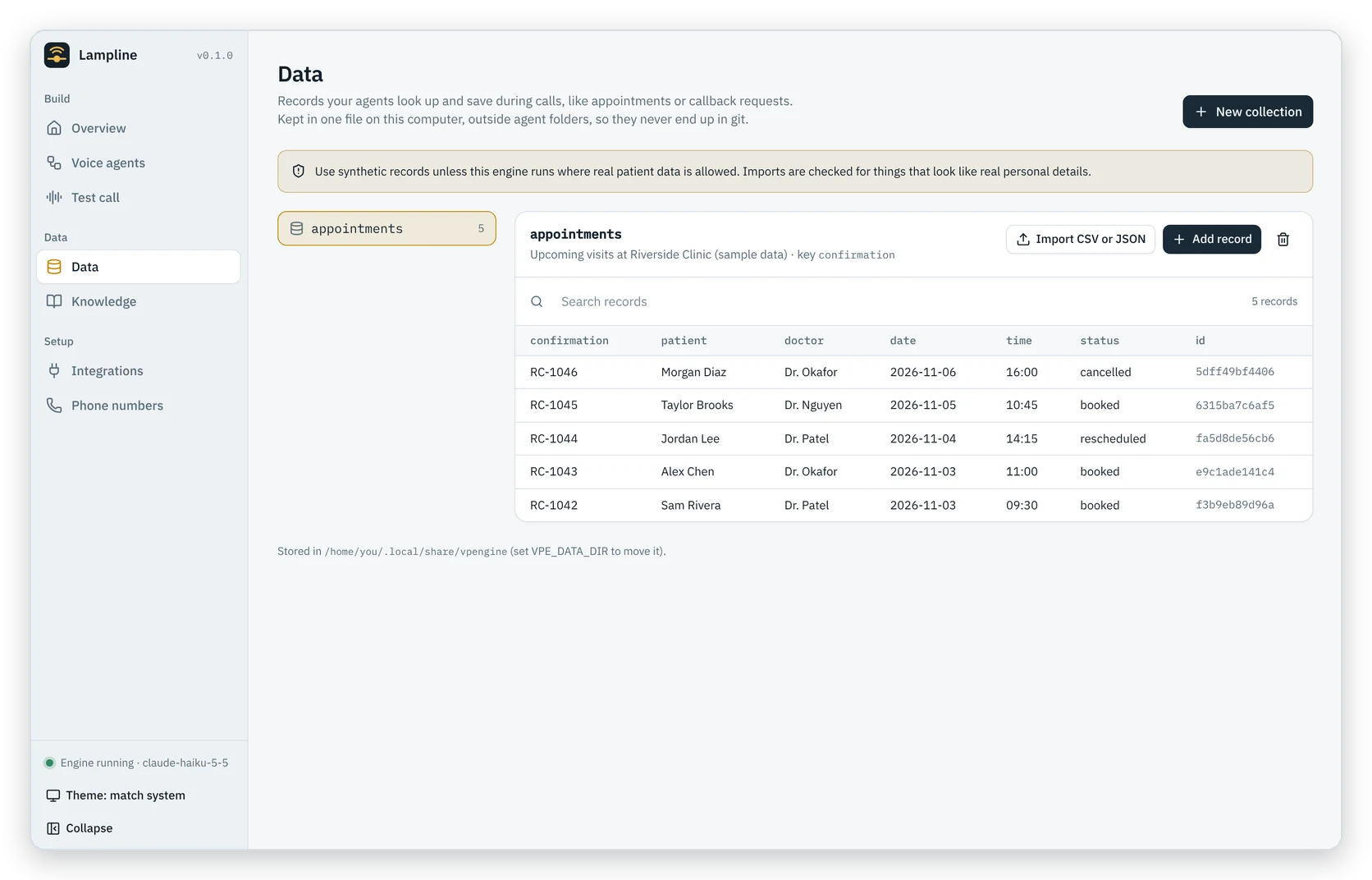The image size is (1372, 880).
Task: Click the search magnifier icon
Action: [537, 301]
